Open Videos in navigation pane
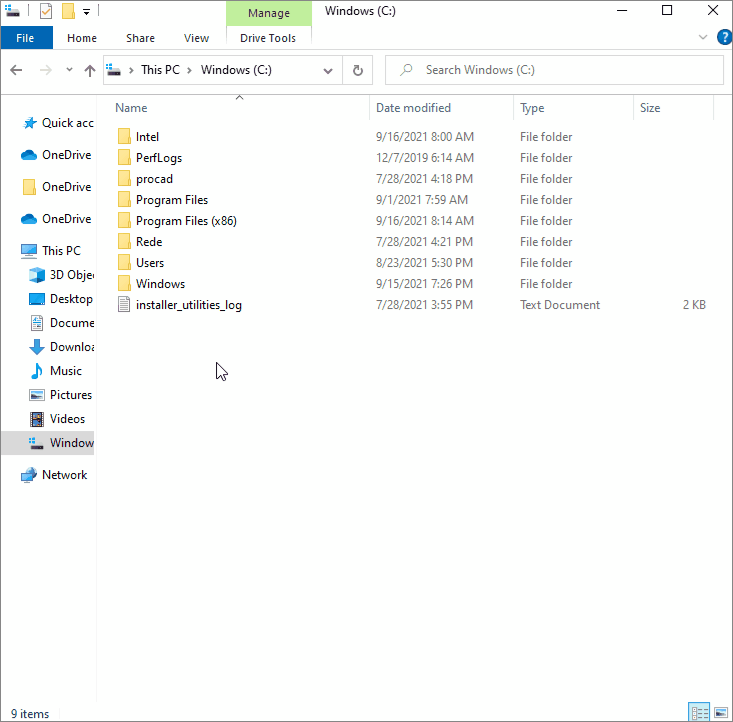733x722 pixels. point(57,419)
